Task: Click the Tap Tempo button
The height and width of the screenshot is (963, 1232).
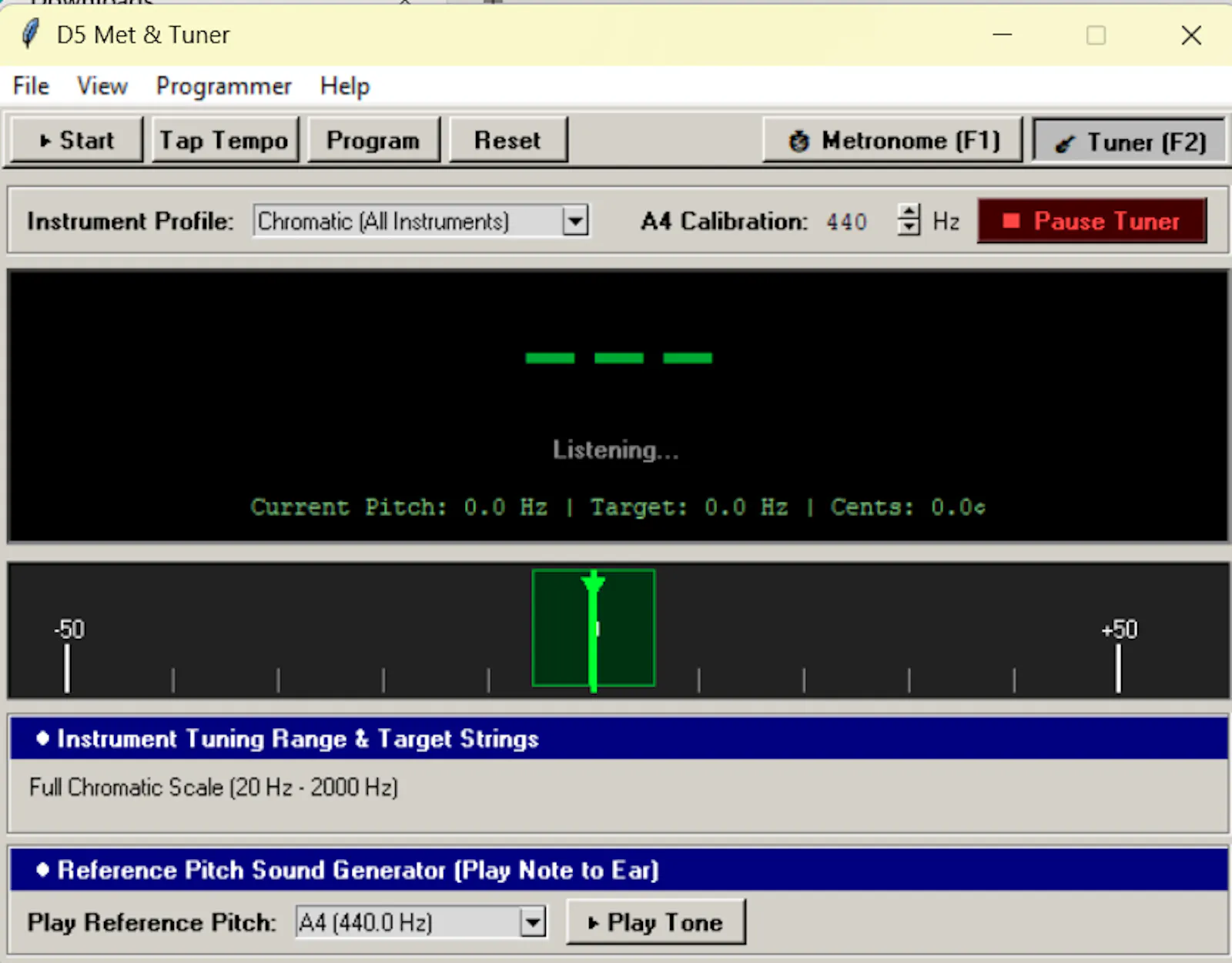Action: 225,140
